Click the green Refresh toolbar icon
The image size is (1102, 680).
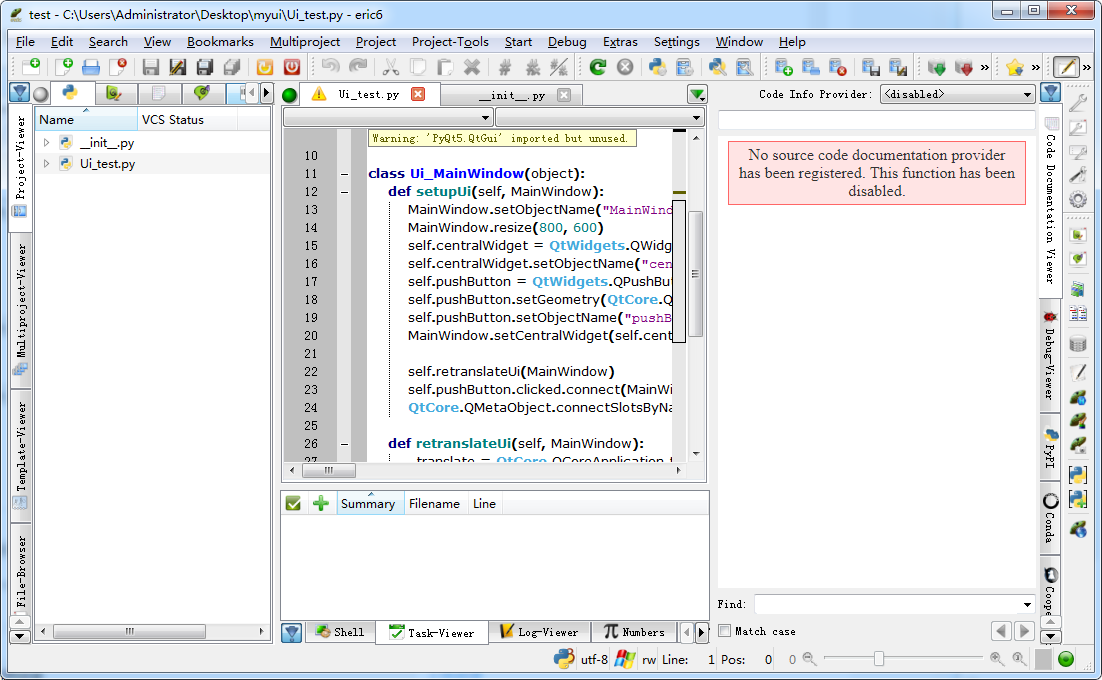tap(598, 67)
